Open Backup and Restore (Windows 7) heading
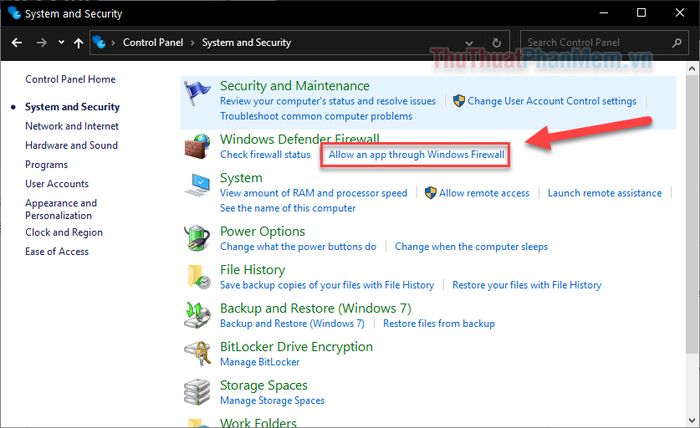Image resolution: width=700 pixels, height=428 pixels. click(x=315, y=308)
